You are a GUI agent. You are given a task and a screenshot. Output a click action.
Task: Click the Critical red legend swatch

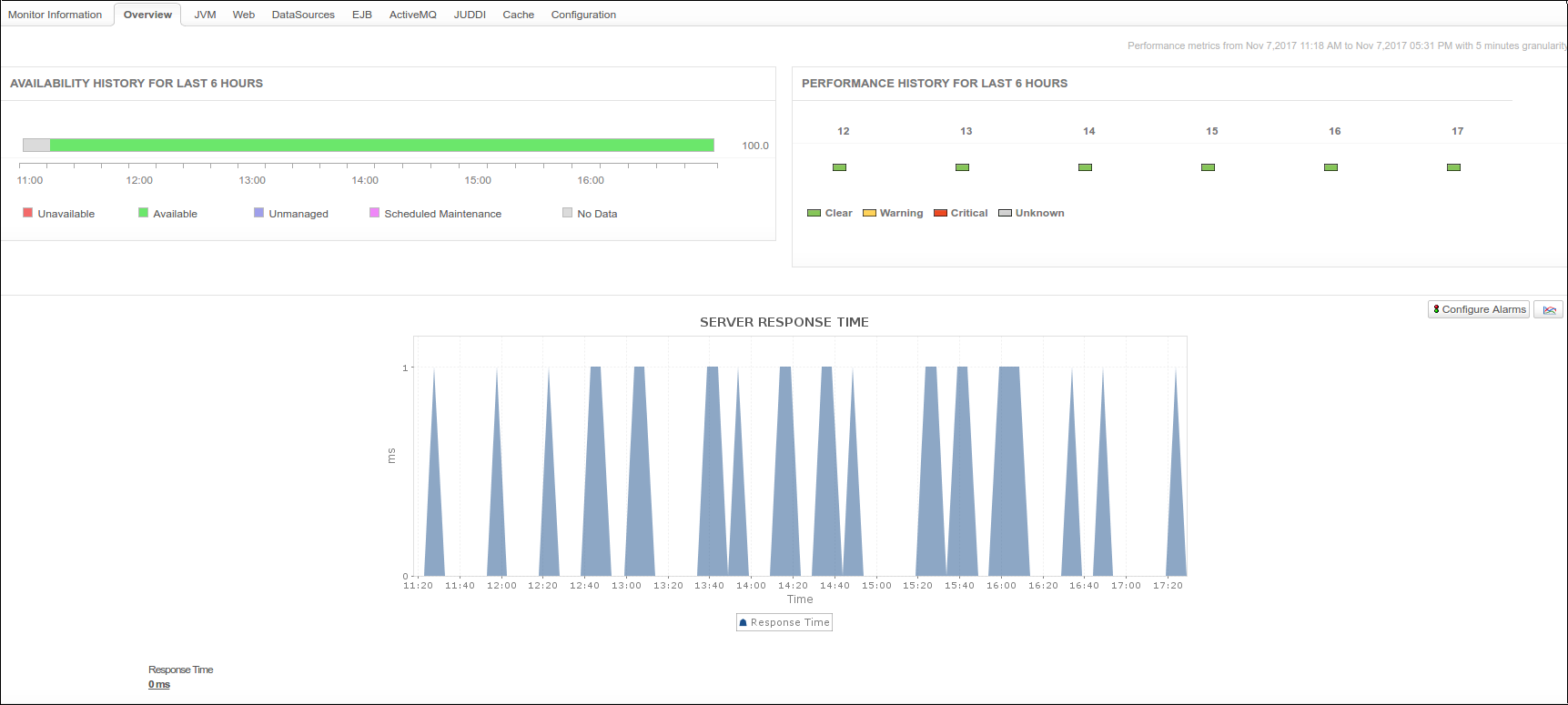(x=940, y=213)
